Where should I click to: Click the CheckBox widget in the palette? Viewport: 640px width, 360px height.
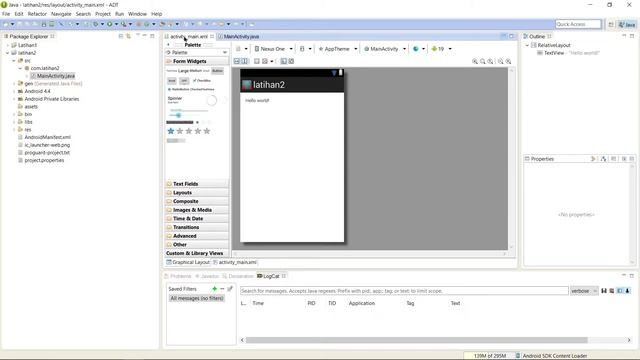click(x=202, y=81)
